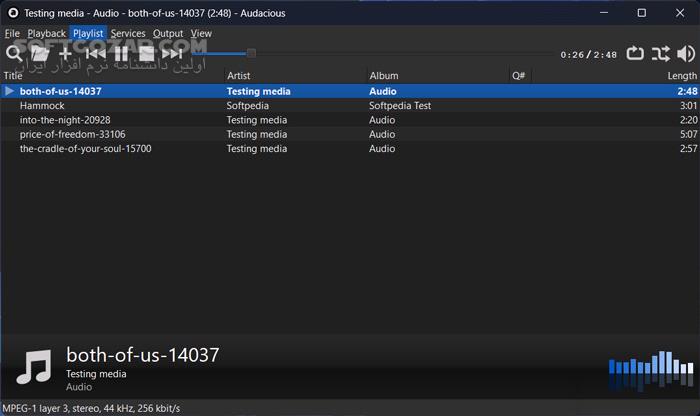Click the search library magnifier icon

coord(14,53)
